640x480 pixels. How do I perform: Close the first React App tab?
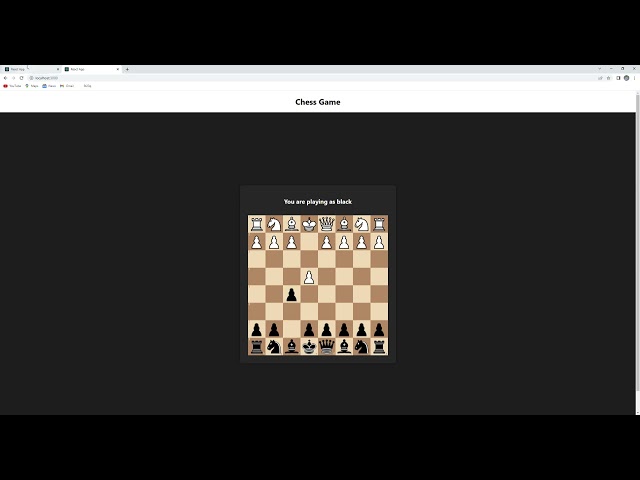58,69
